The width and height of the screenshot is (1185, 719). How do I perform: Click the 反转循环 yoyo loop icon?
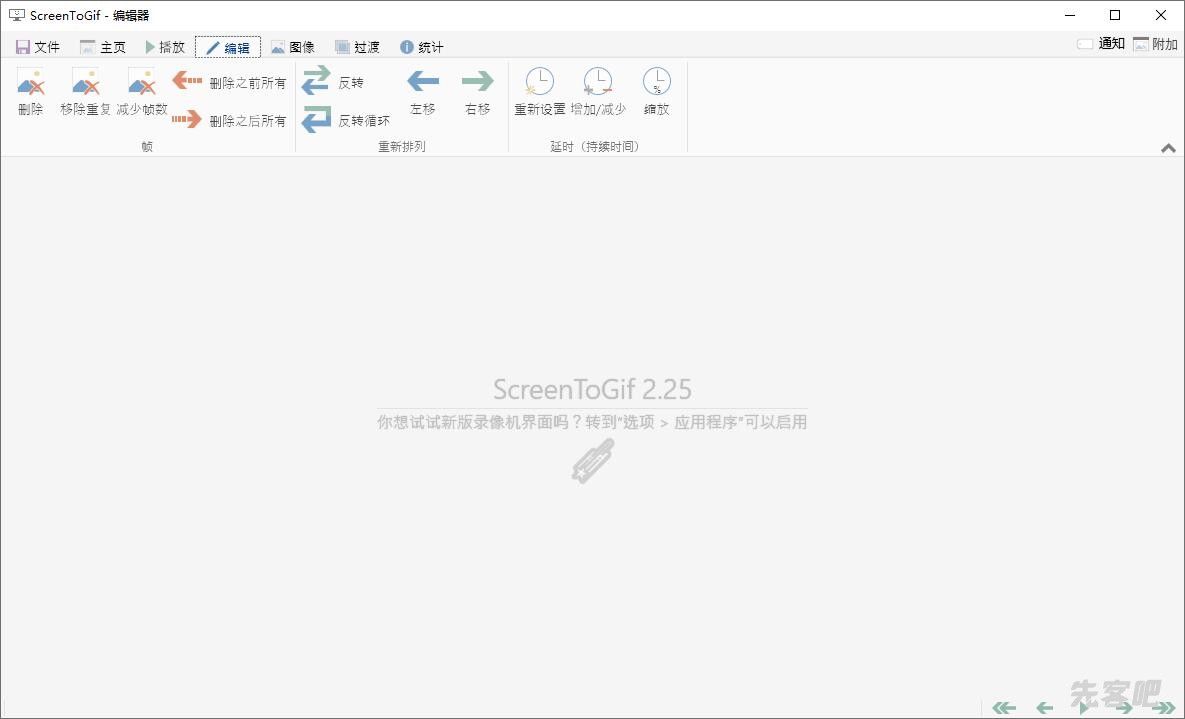pyautogui.click(x=346, y=120)
